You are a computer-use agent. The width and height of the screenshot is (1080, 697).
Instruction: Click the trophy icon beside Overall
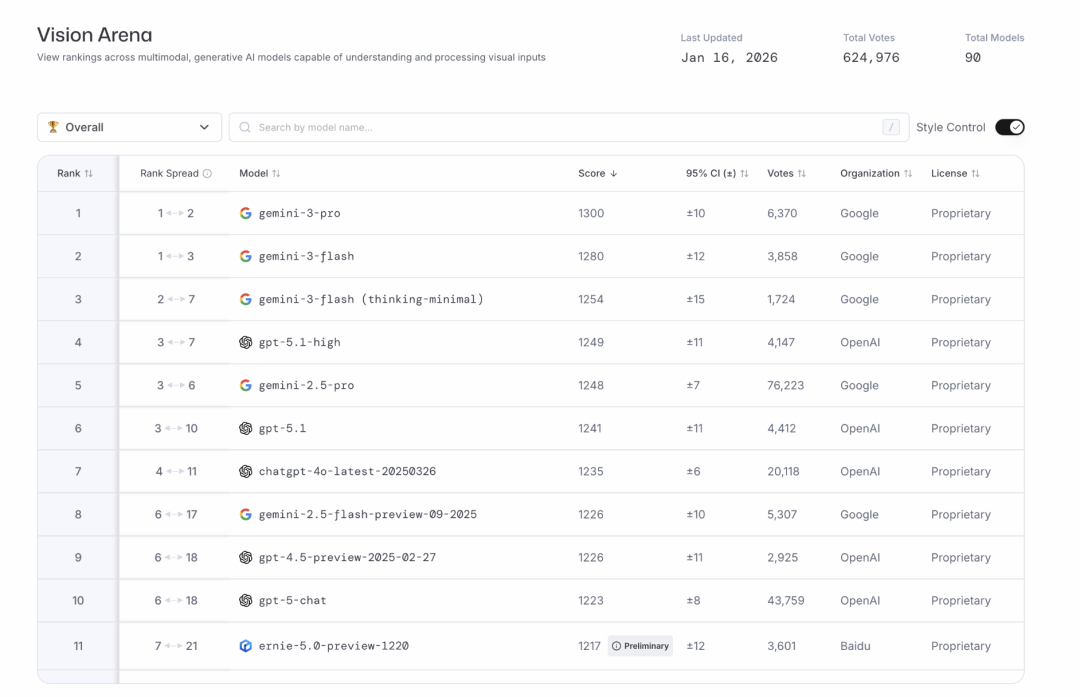coord(53,127)
